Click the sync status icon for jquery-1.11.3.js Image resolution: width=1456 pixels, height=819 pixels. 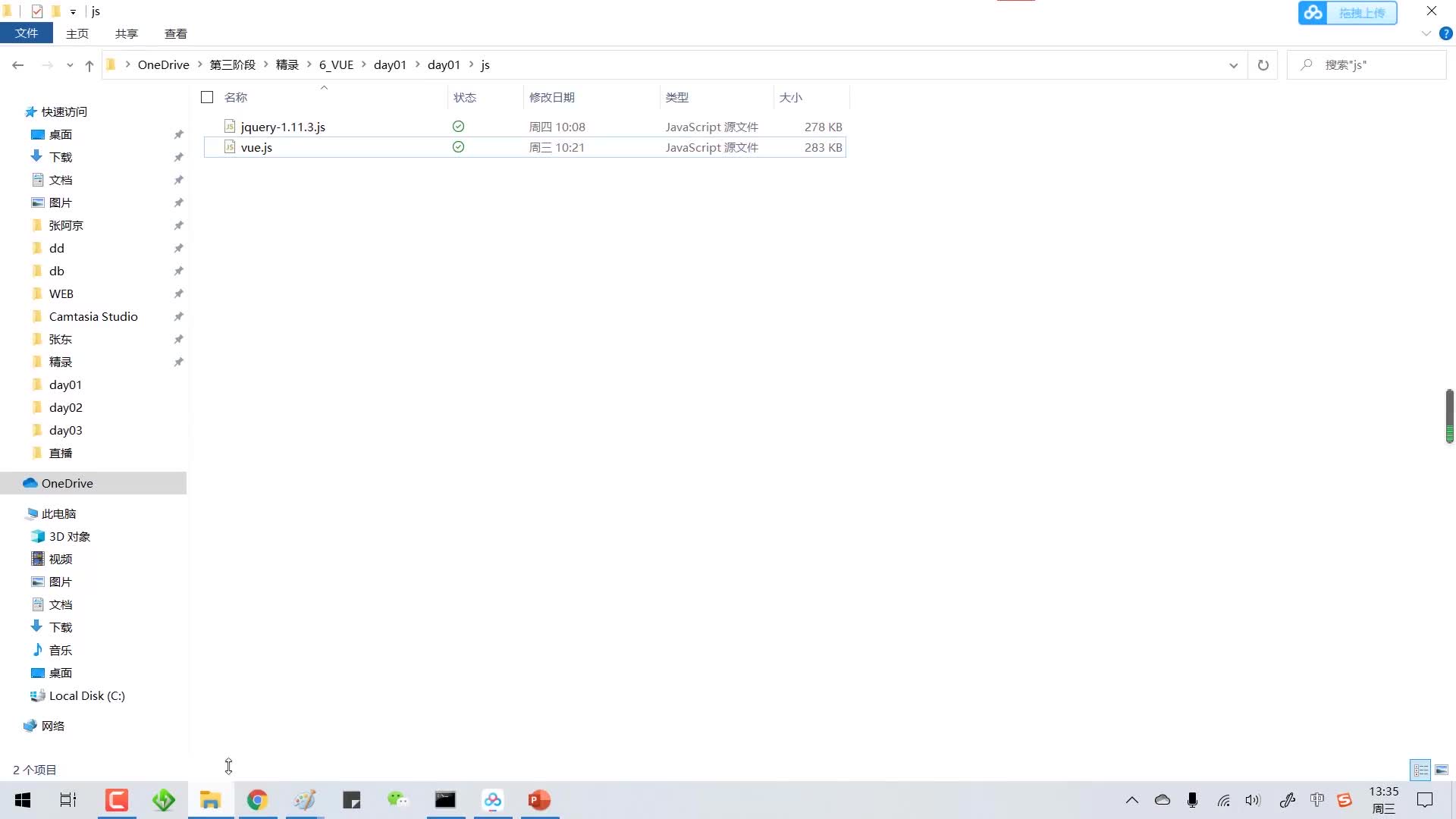[x=458, y=127]
